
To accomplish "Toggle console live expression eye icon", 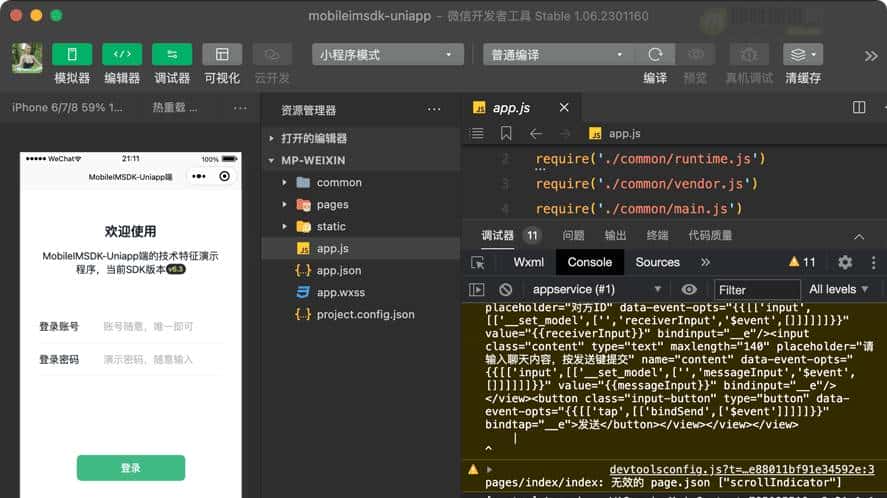I will point(688,290).
